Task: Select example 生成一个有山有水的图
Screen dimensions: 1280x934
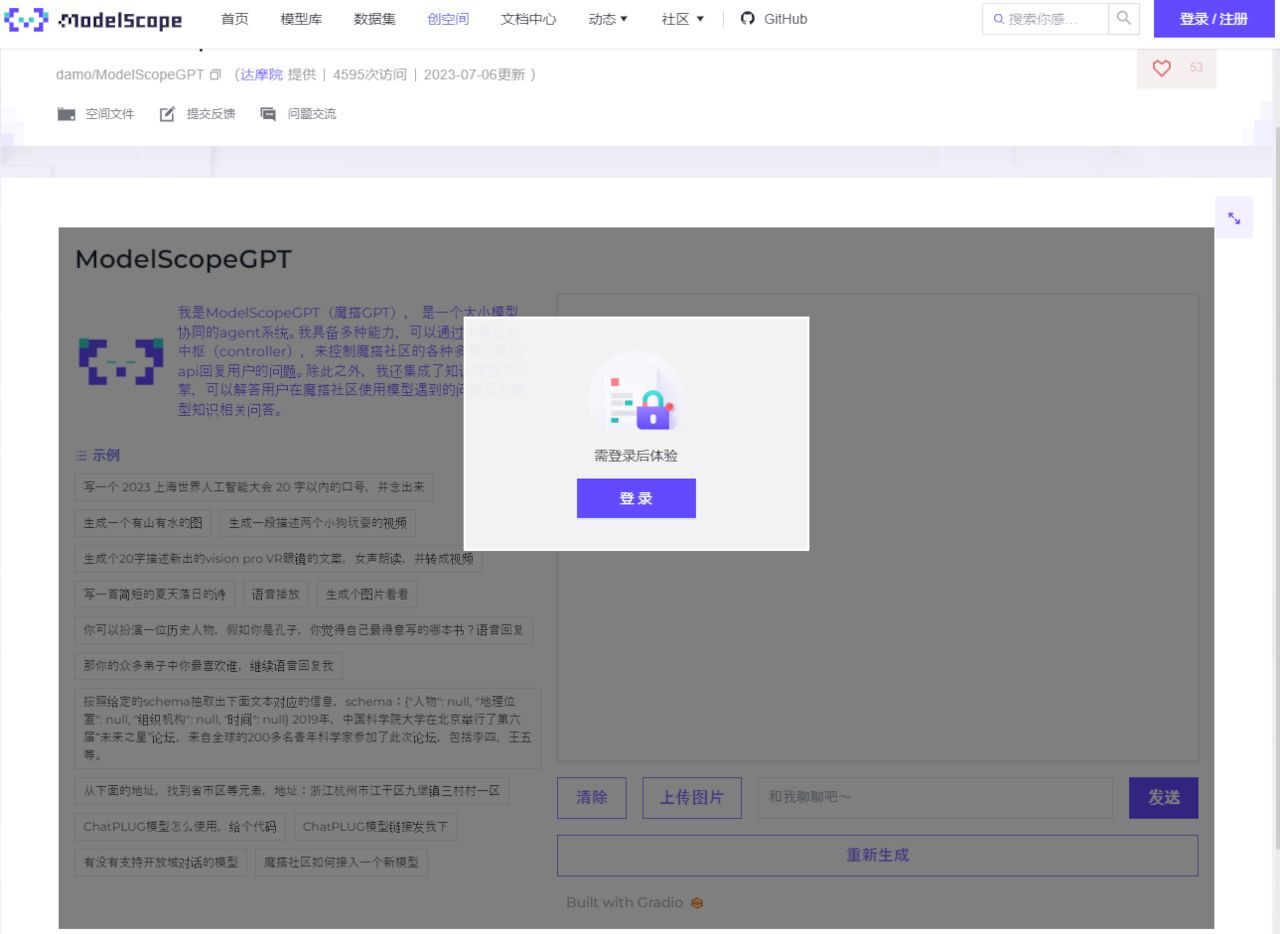Action: click(x=143, y=523)
